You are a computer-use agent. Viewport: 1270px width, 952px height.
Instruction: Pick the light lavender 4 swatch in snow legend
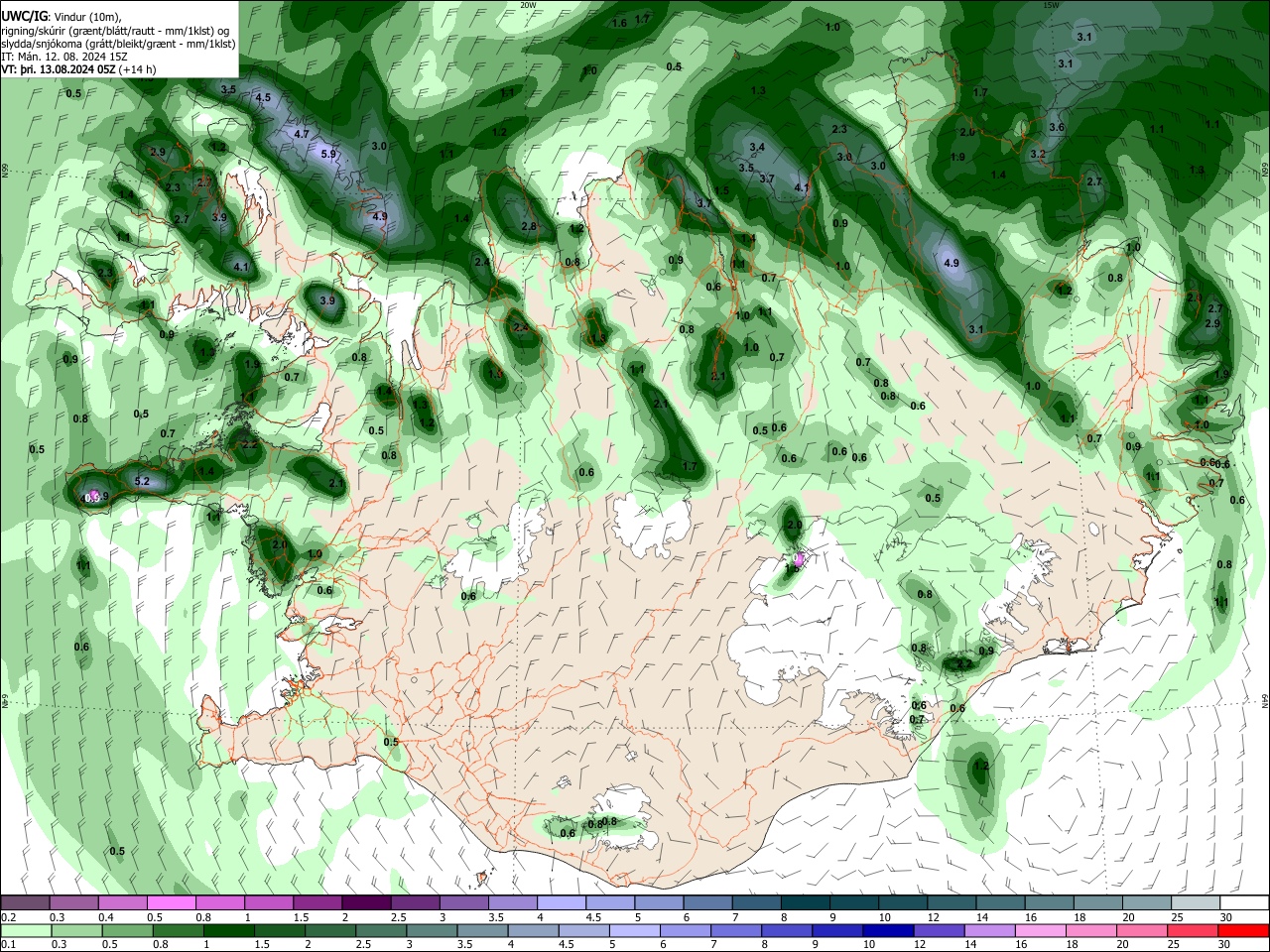pos(562,903)
